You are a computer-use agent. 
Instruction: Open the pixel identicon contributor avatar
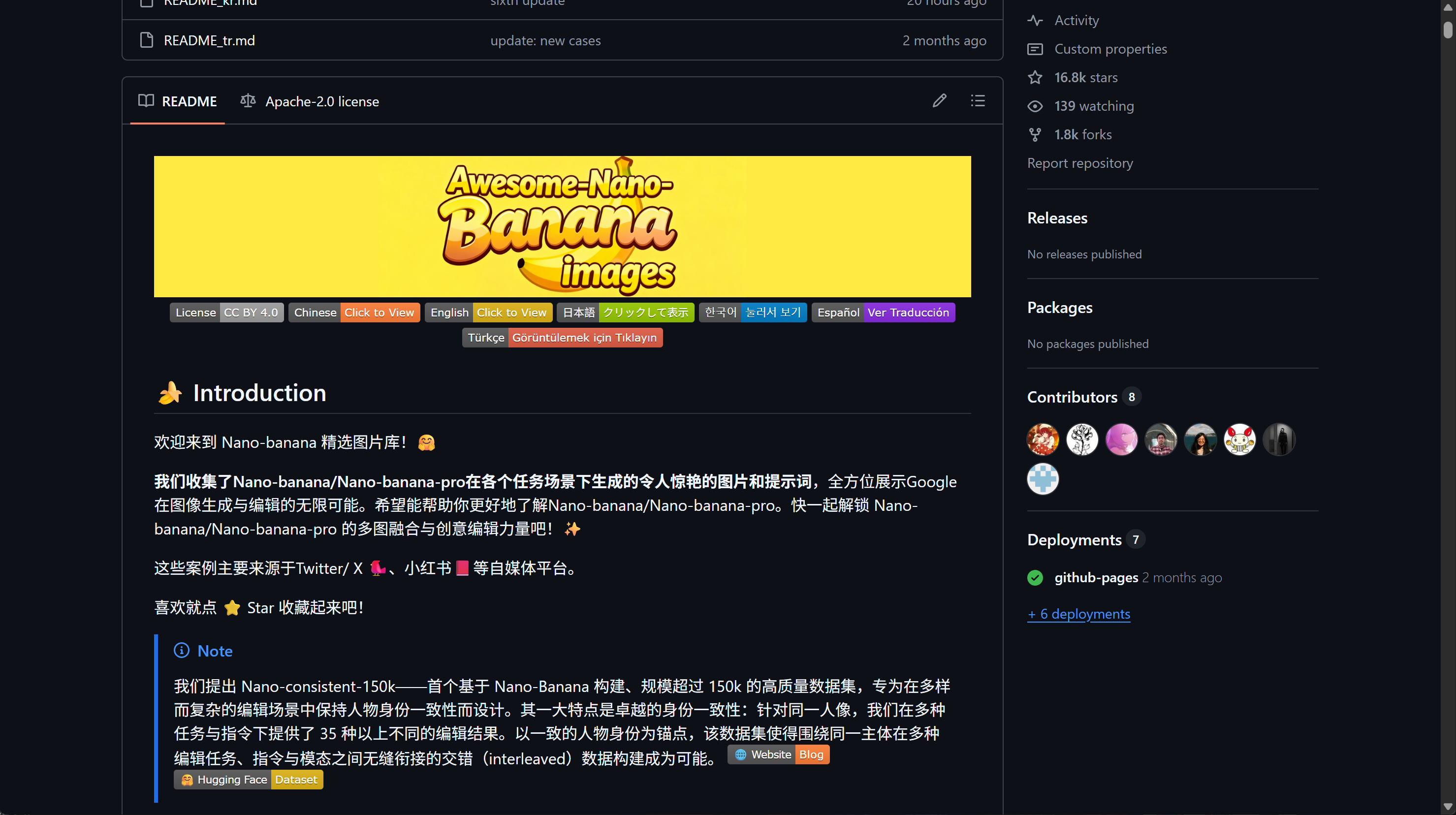pyautogui.click(x=1043, y=479)
